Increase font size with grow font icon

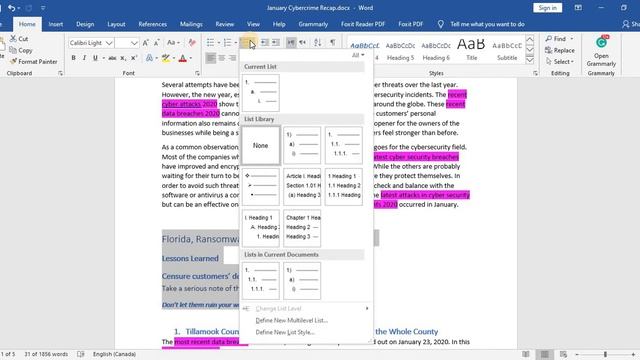(x=146, y=43)
